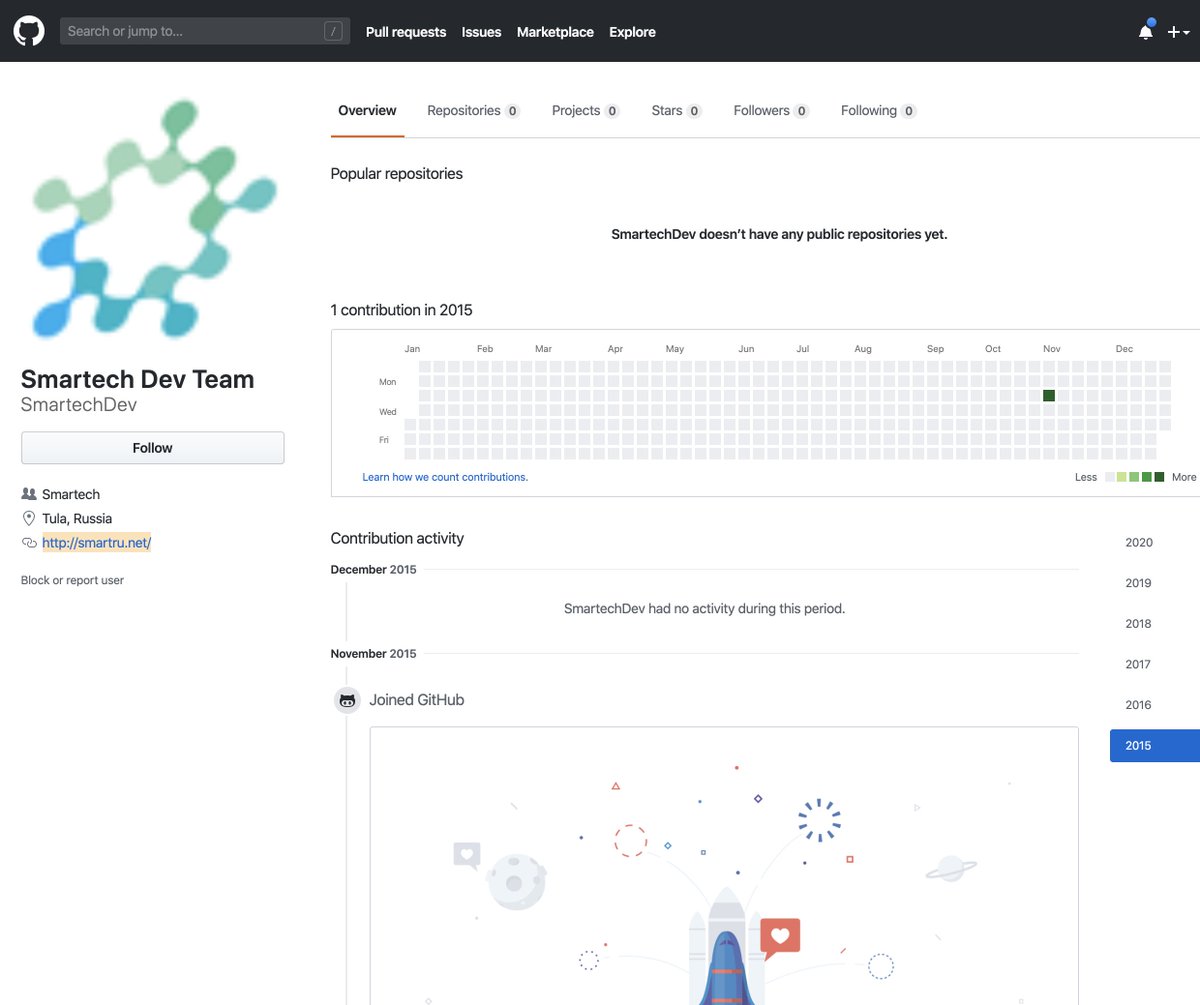The width and height of the screenshot is (1200, 1005).
Task: Open notifications bell icon
Action: coord(1146,32)
